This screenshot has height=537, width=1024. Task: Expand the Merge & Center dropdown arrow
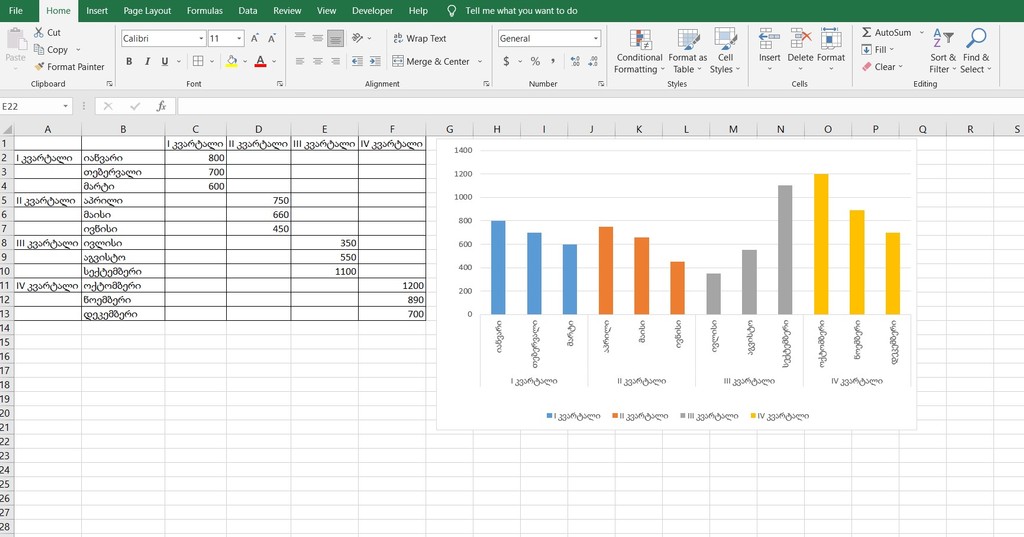480,61
